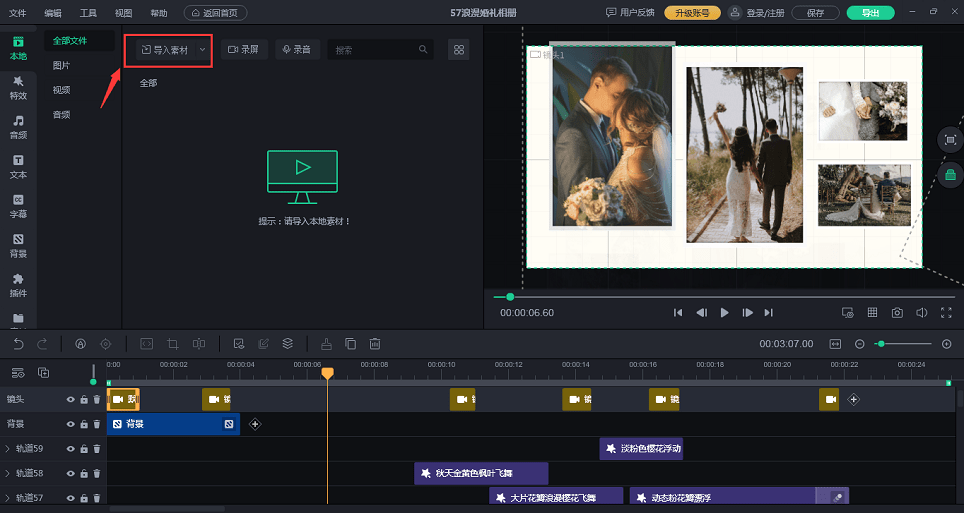Click the crop tool icon in timeline toolbar

tap(173, 344)
